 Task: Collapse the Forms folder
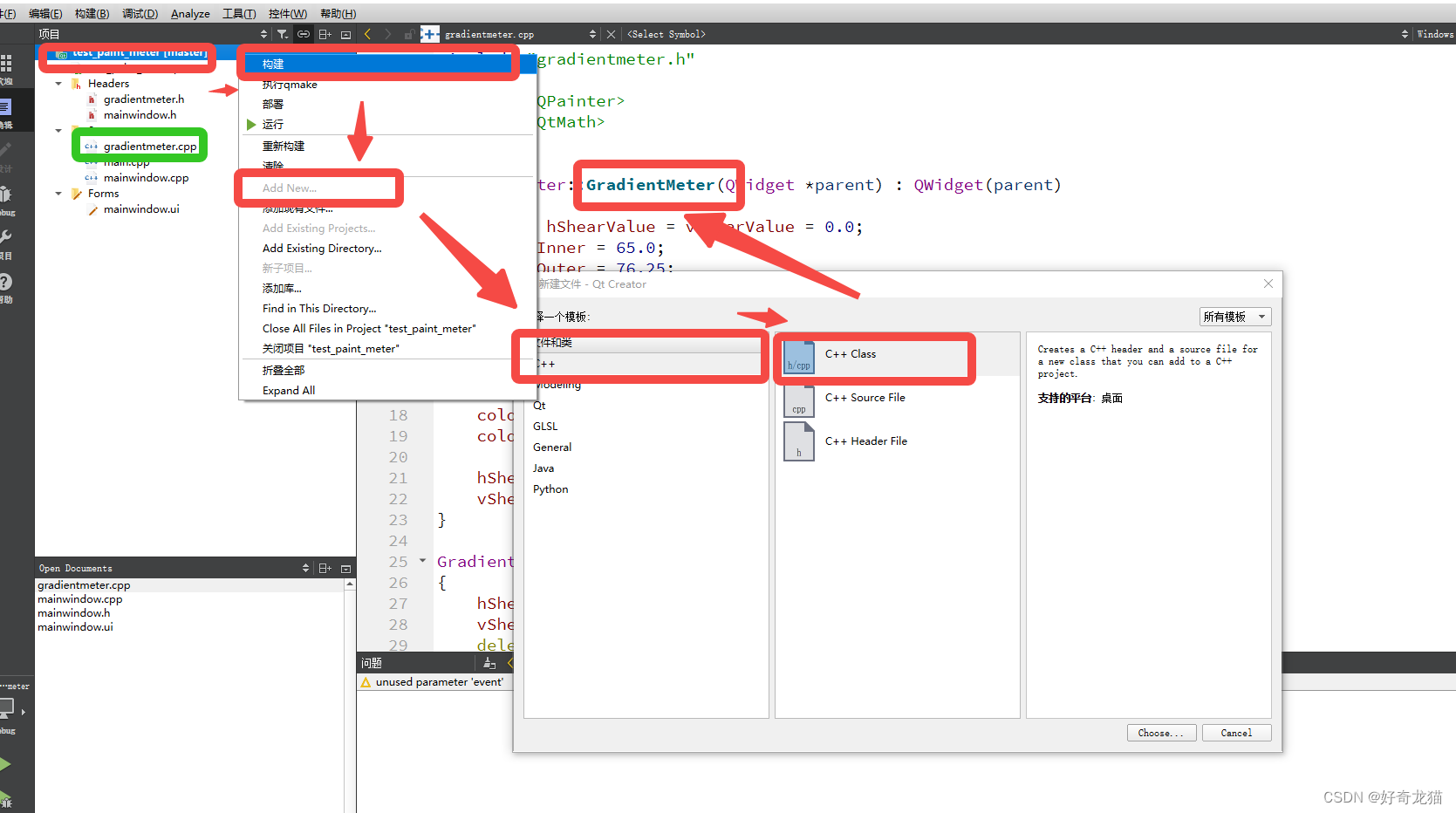pos(58,194)
